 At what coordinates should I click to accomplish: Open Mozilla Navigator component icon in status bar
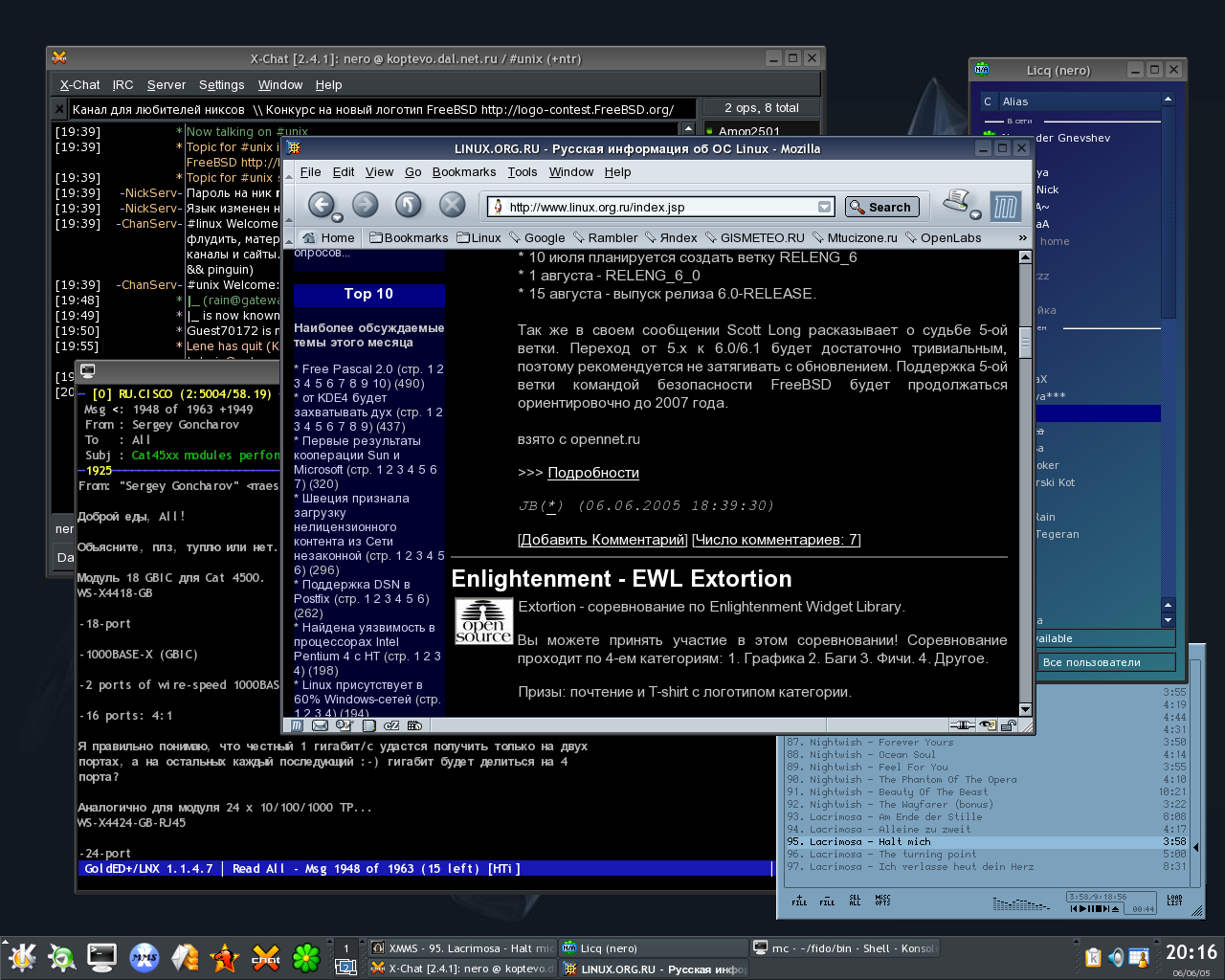click(298, 725)
